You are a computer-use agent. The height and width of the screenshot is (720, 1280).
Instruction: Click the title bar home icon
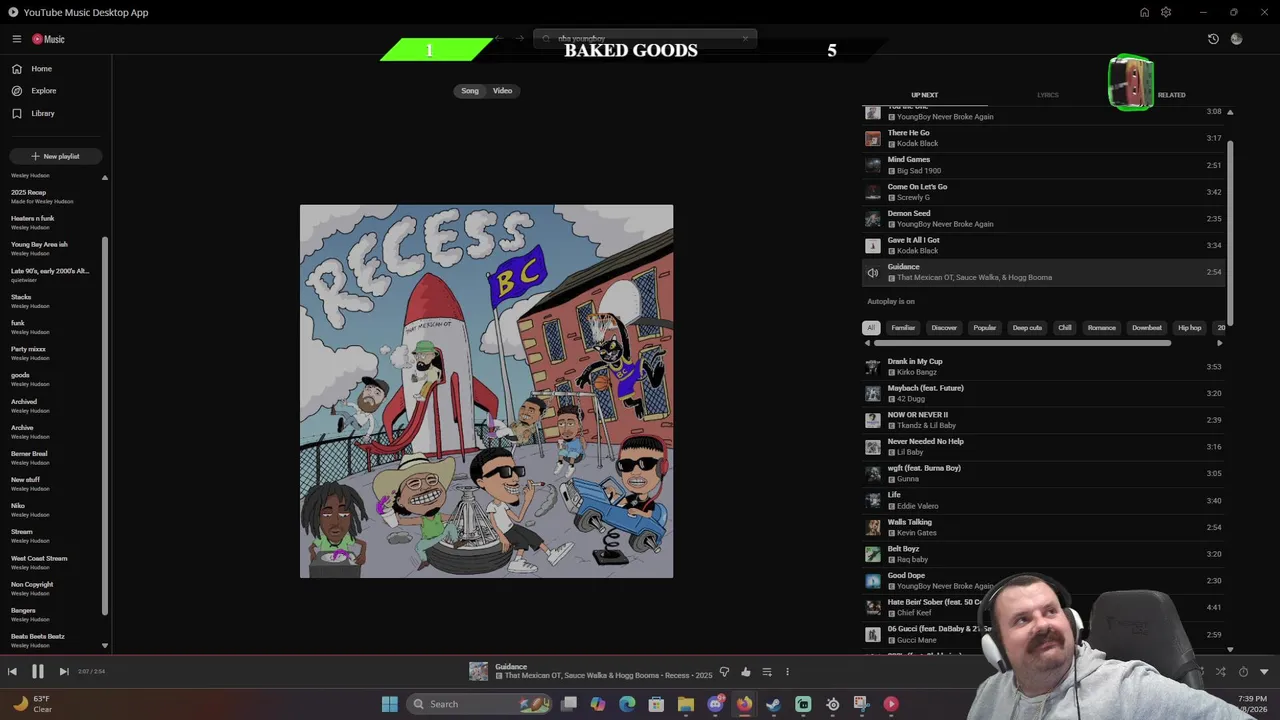point(1144,12)
